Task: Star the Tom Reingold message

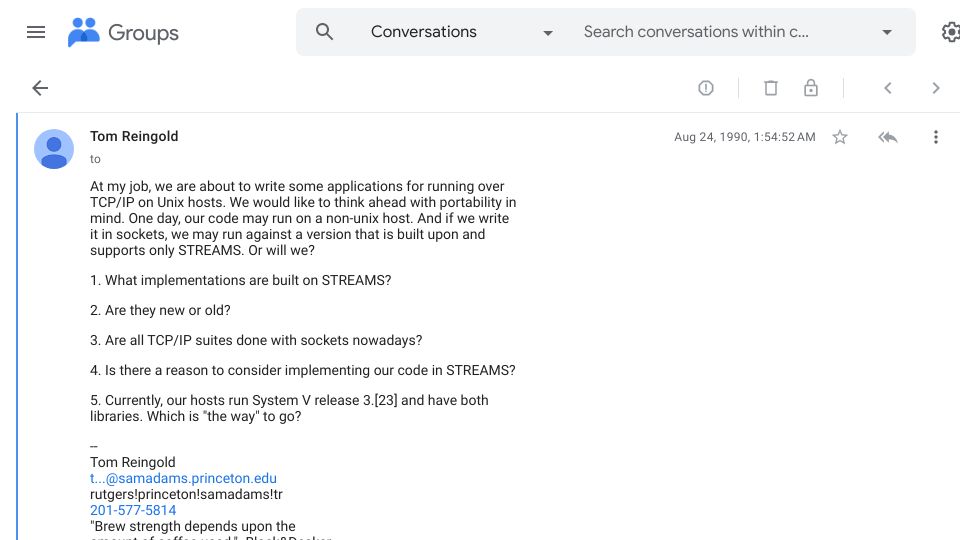Action: click(x=840, y=137)
